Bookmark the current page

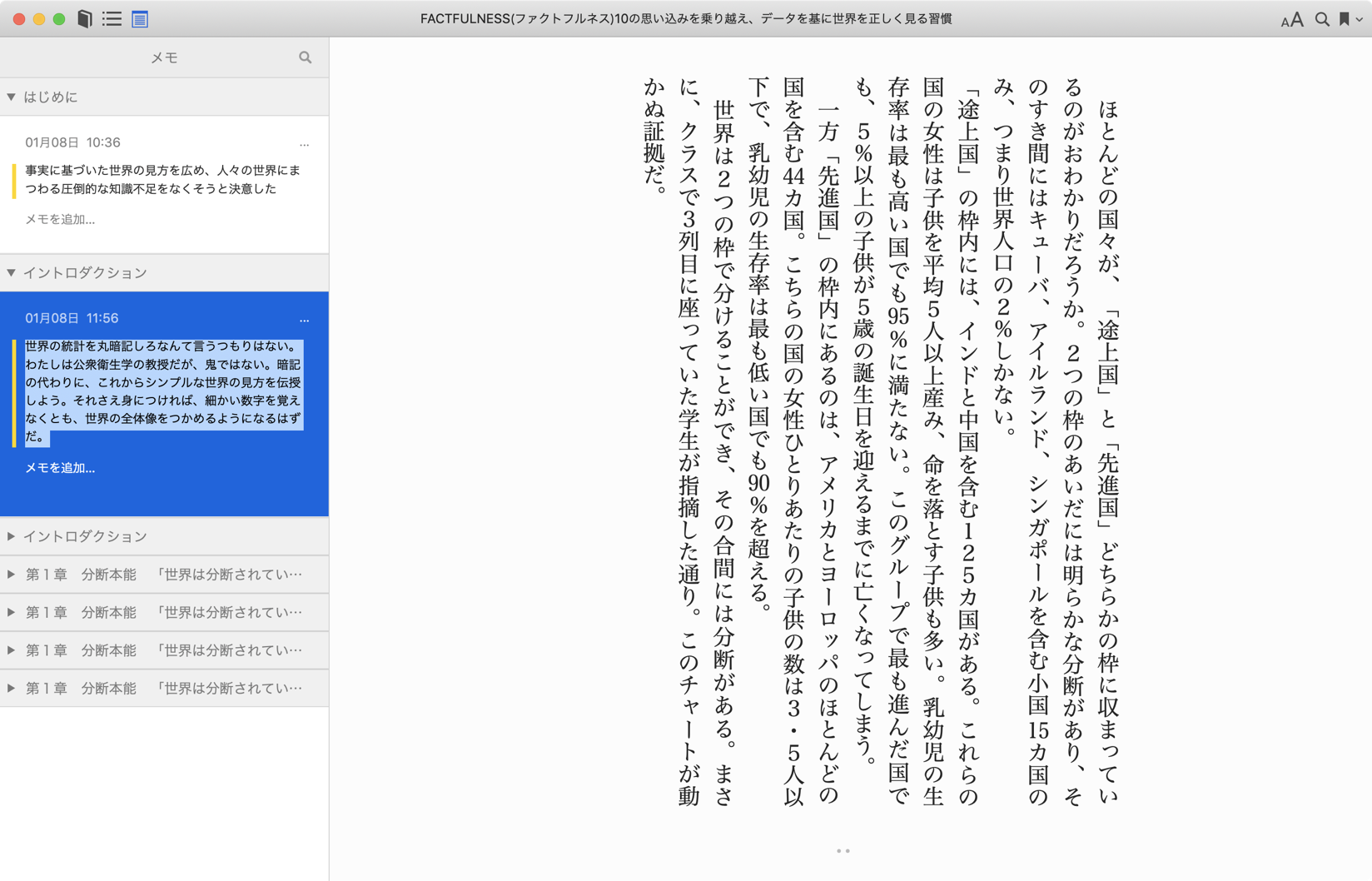[x=1344, y=19]
